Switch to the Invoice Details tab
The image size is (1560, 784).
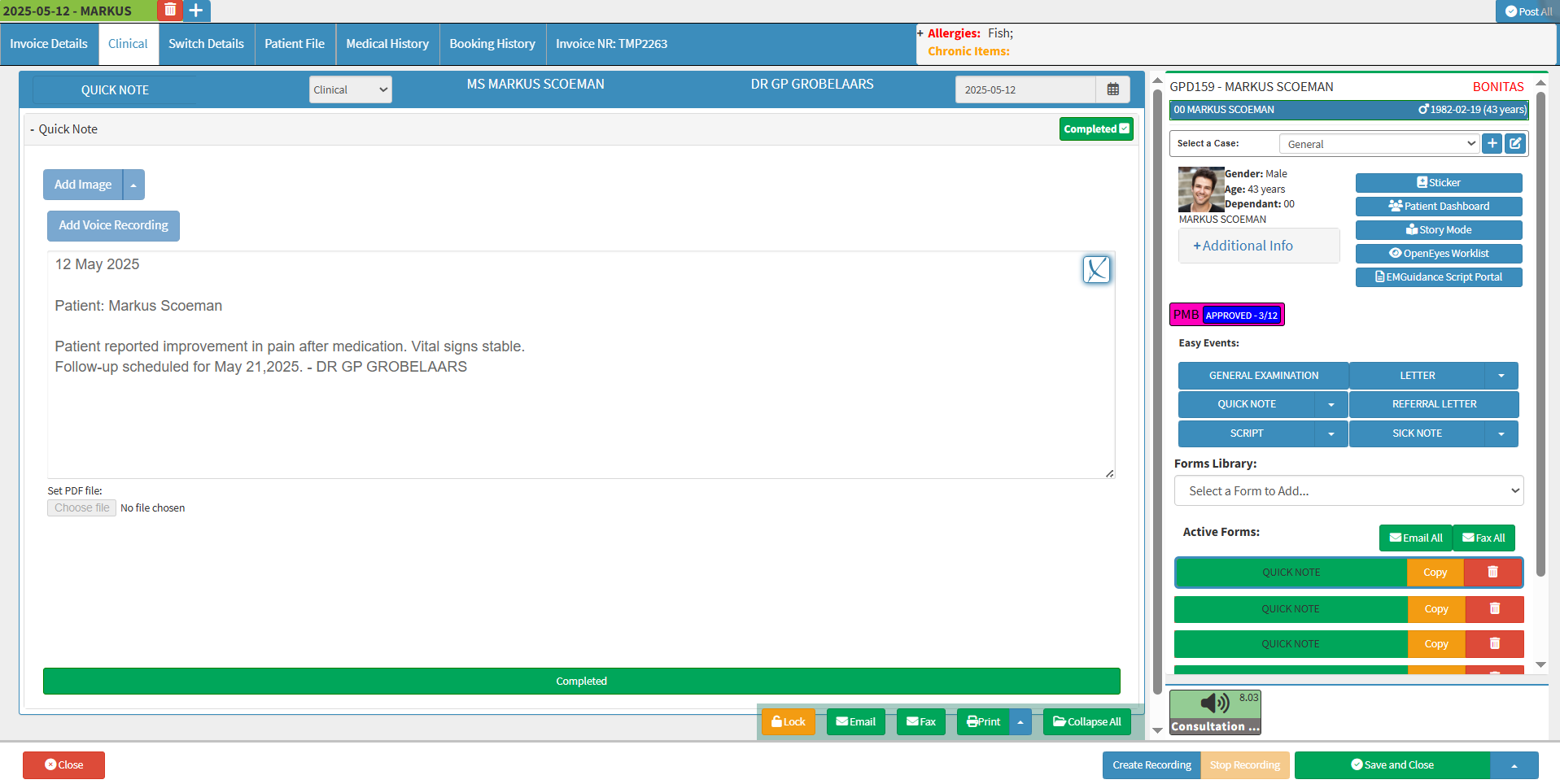pyautogui.click(x=49, y=44)
